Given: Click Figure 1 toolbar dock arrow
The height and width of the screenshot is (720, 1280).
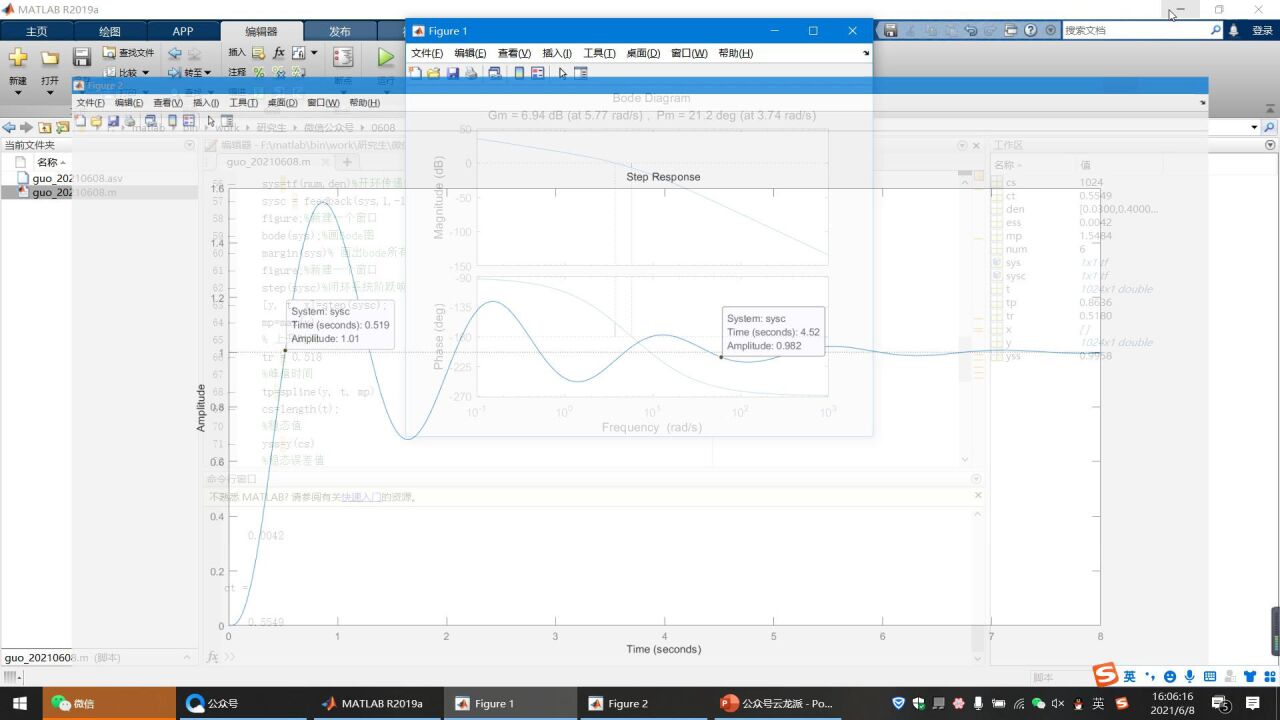Looking at the screenshot, I should click(866, 53).
